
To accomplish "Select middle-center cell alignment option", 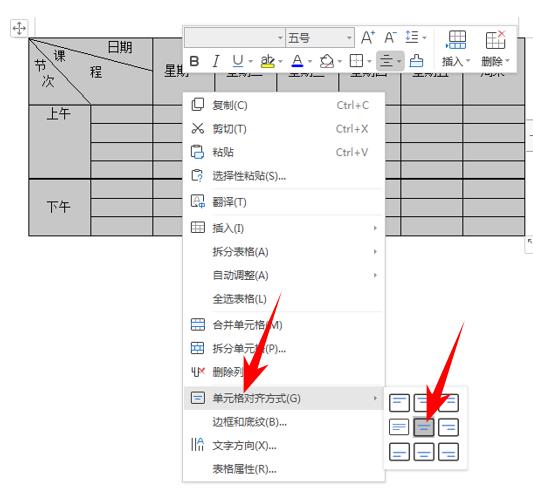I will pyautogui.click(x=424, y=427).
